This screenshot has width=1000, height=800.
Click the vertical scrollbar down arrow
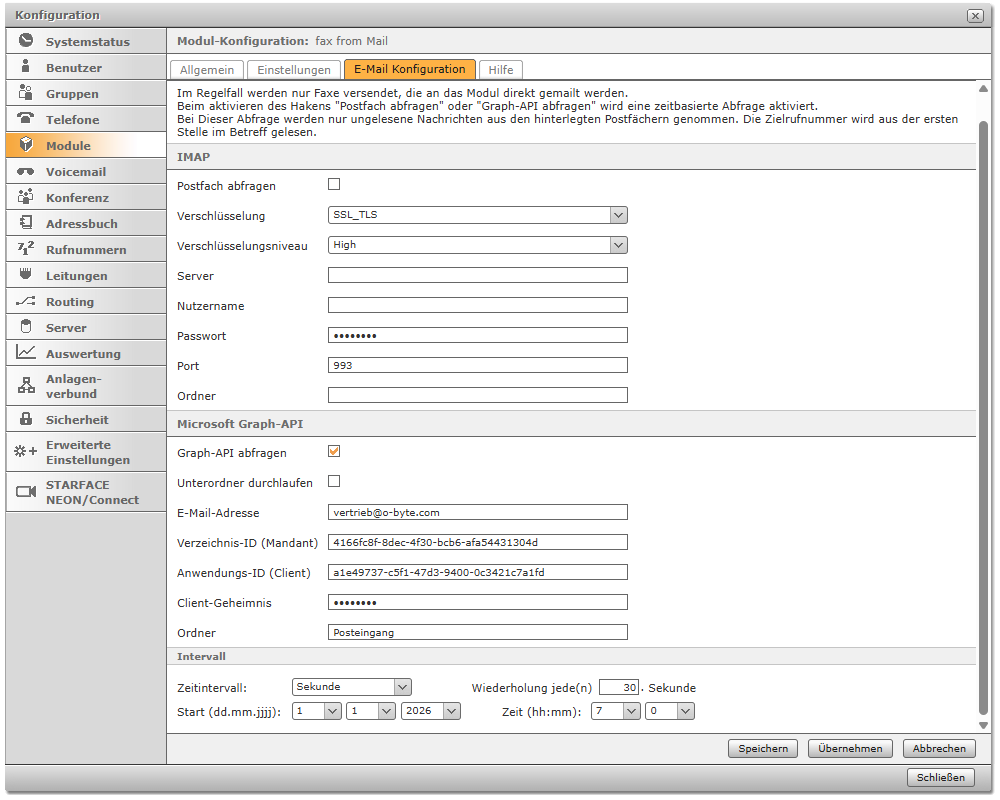tap(983, 725)
